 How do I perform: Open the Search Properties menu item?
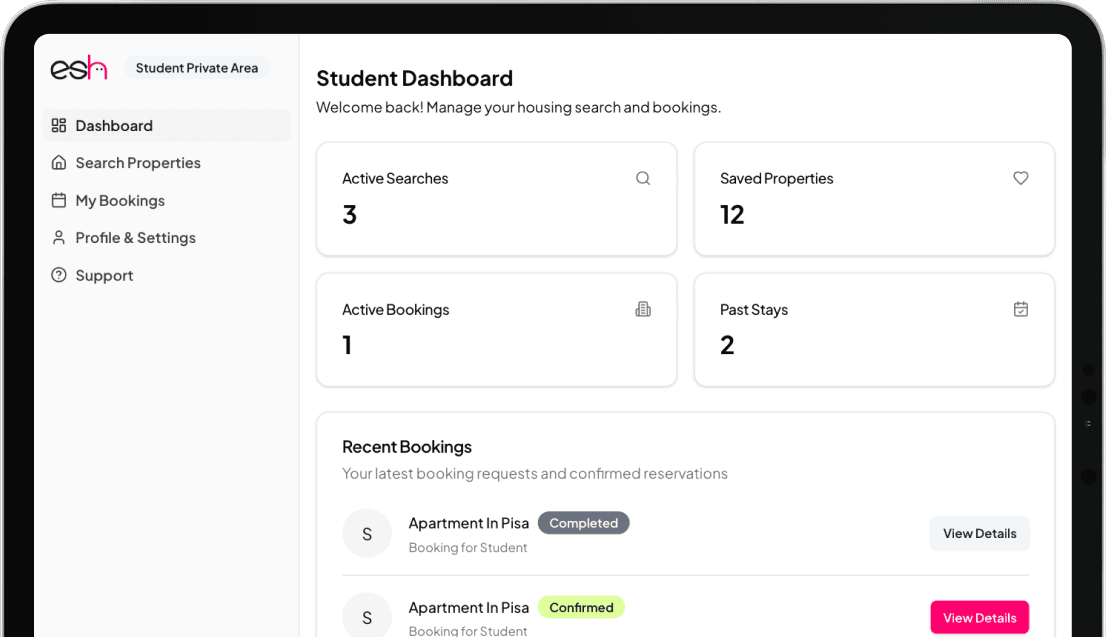click(x=138, y=163)
